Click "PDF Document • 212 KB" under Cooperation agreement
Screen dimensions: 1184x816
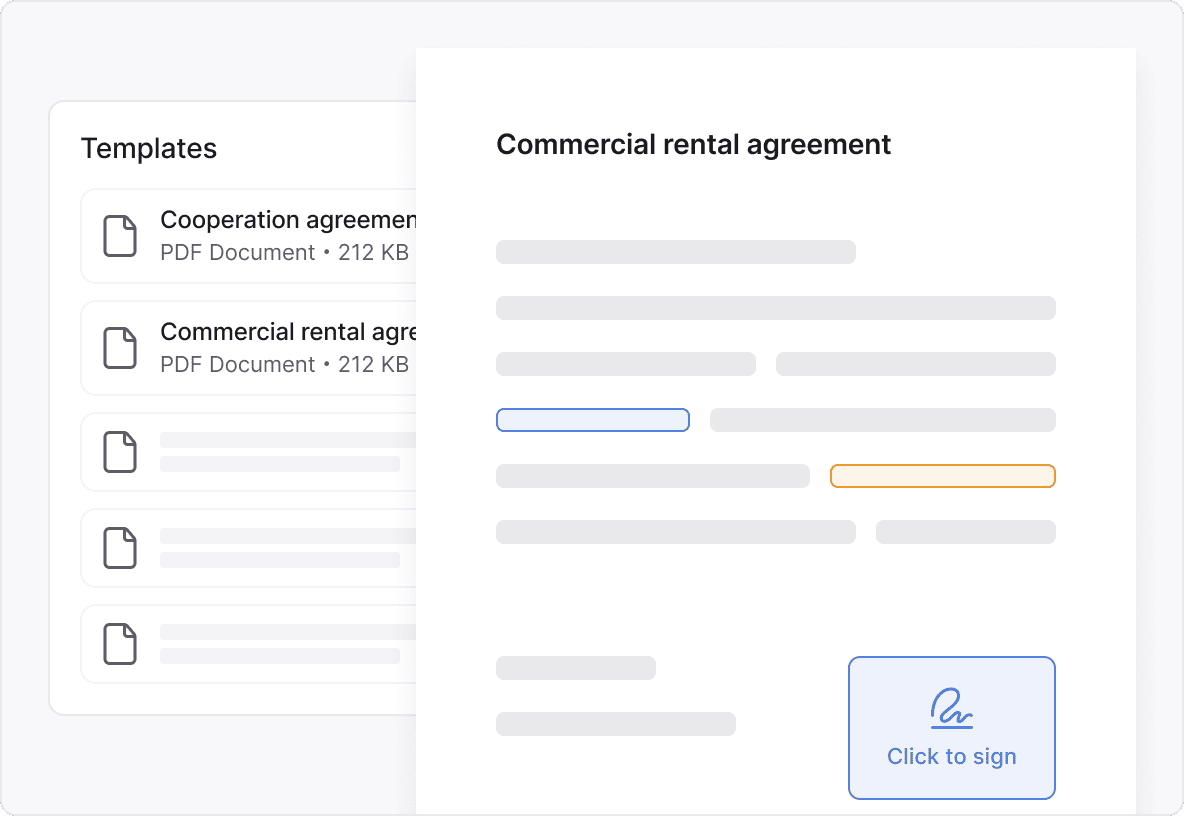tap(284, 253)
